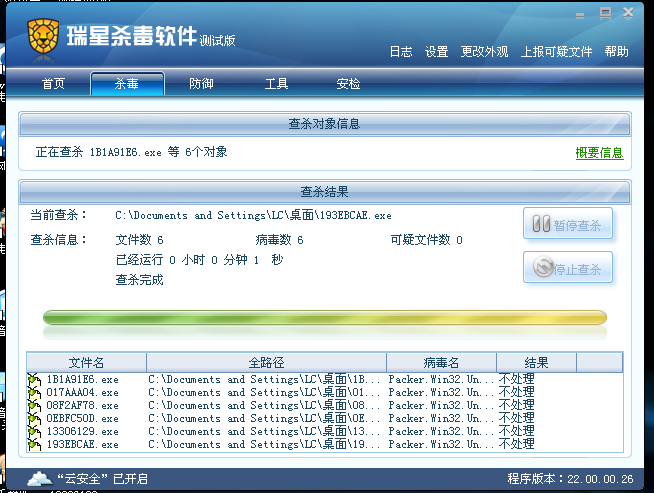The width and height of the screenshot is (654, 493).
Task: Click file icon beside 017AAA04.exe
Action: click(x=34, y=393)
